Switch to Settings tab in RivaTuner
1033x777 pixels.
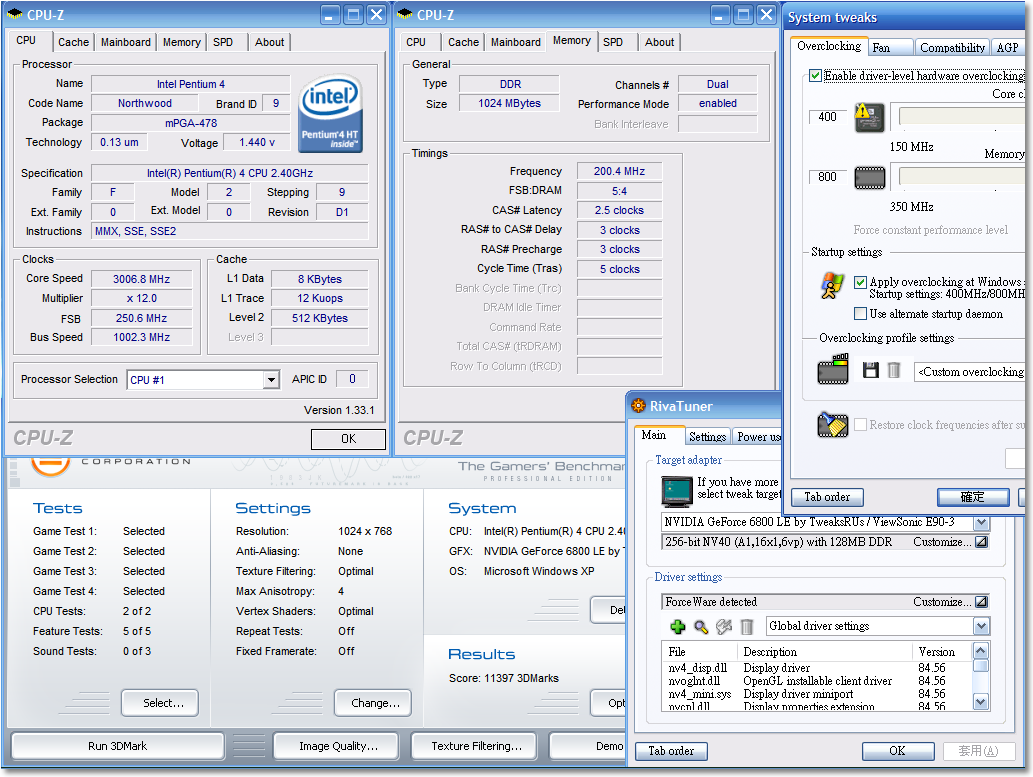pyautogui.click(x=708, y=436)
